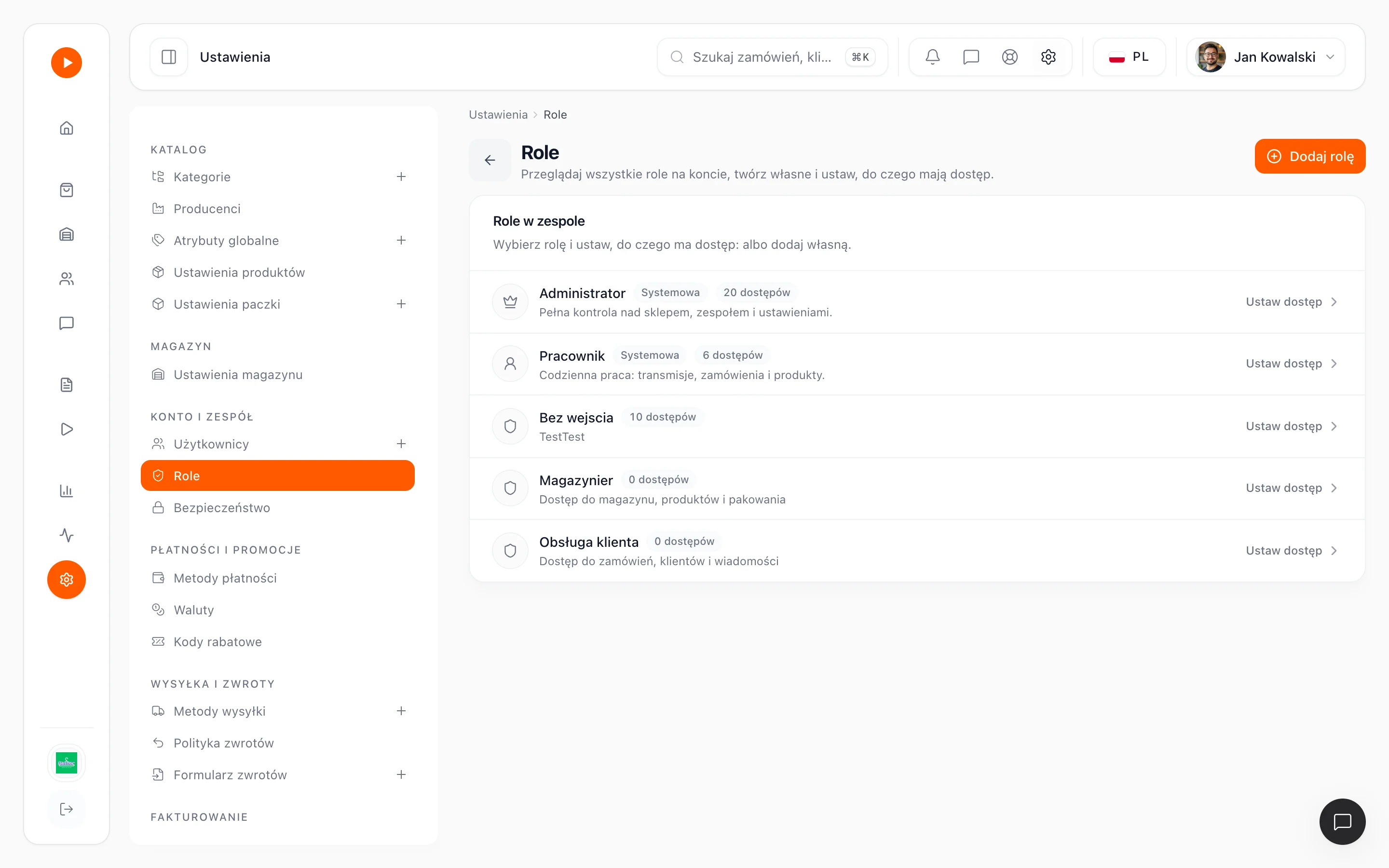Open the play transmissions icon in rail
This screenshot has width=1389, height=868.
pyautogui.click(x=67, y=429)
